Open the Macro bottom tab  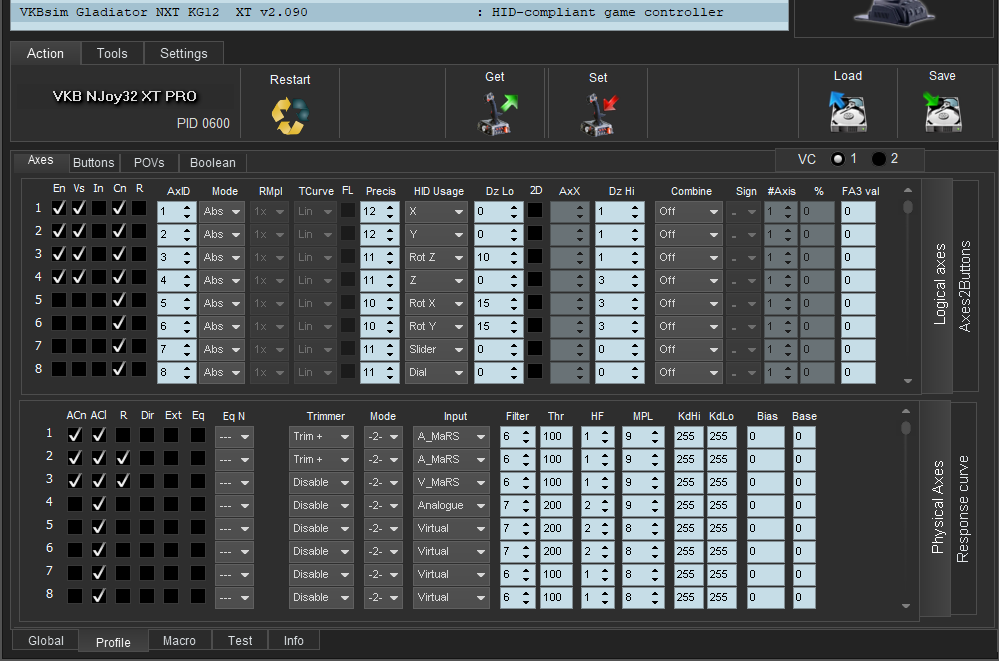click(179, 641)
